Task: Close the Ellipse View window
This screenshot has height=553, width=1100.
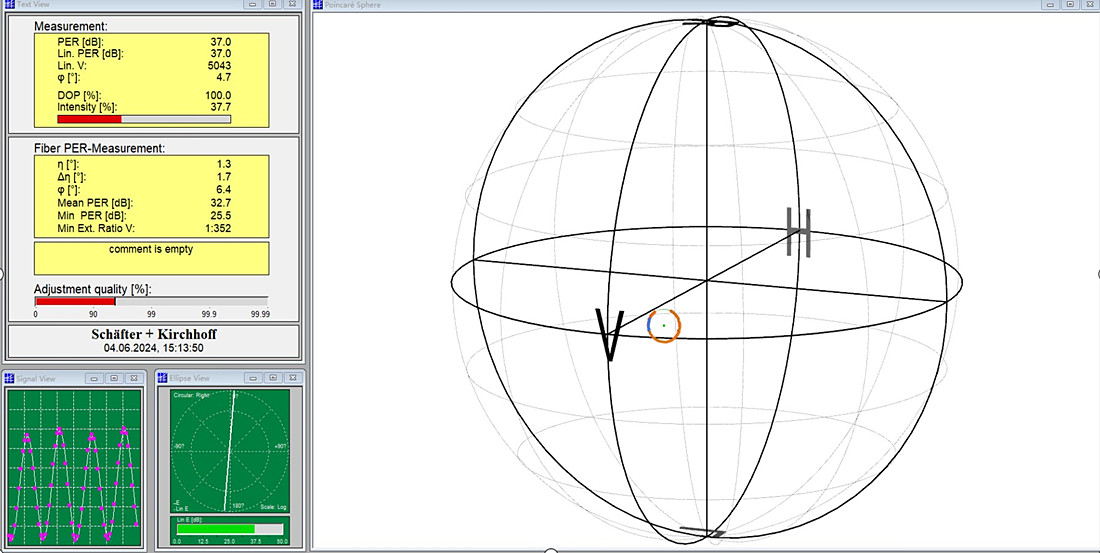Action: coord(293,378)
